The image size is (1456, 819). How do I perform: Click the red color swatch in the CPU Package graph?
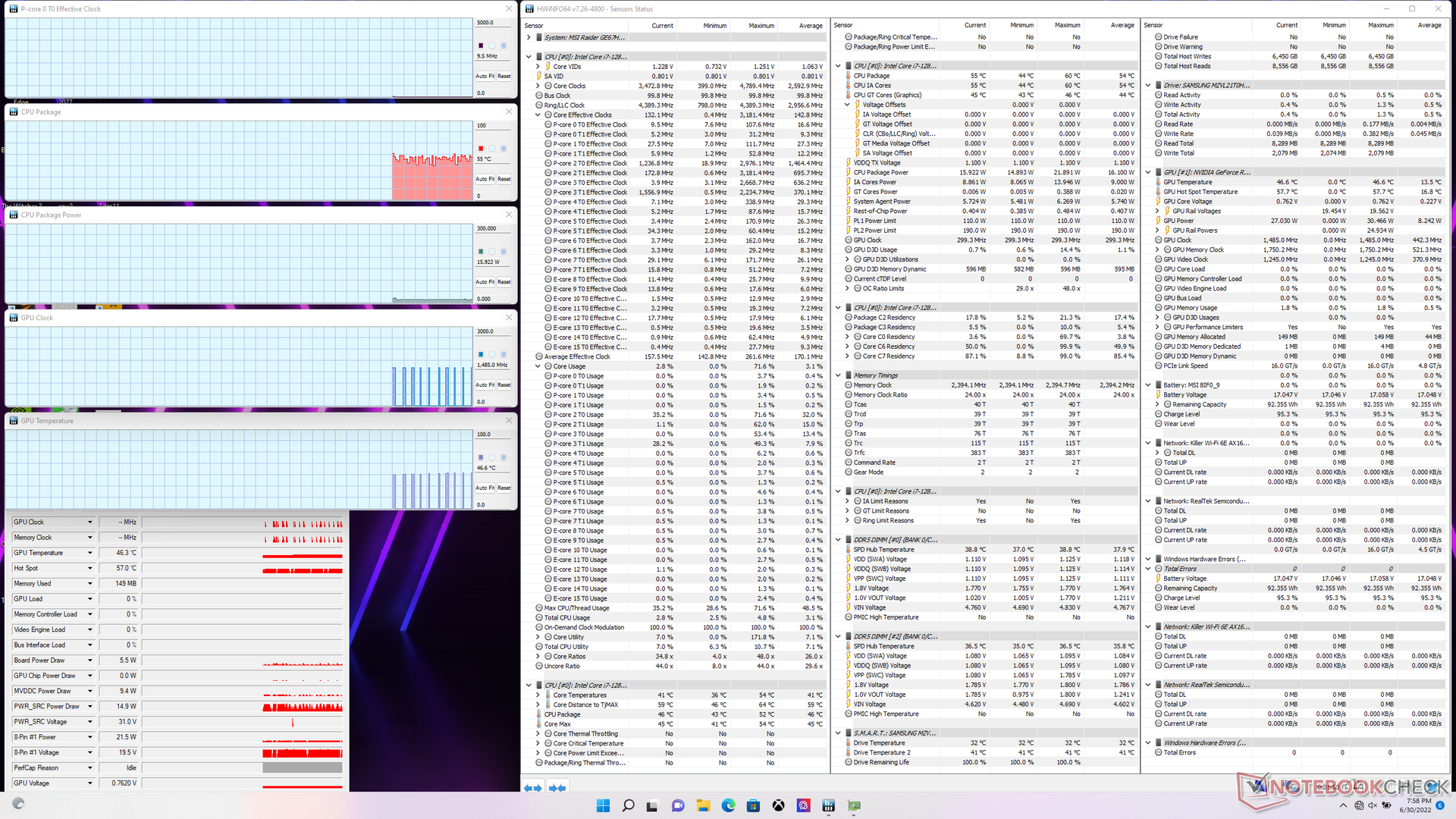click(x=481, y=149)
